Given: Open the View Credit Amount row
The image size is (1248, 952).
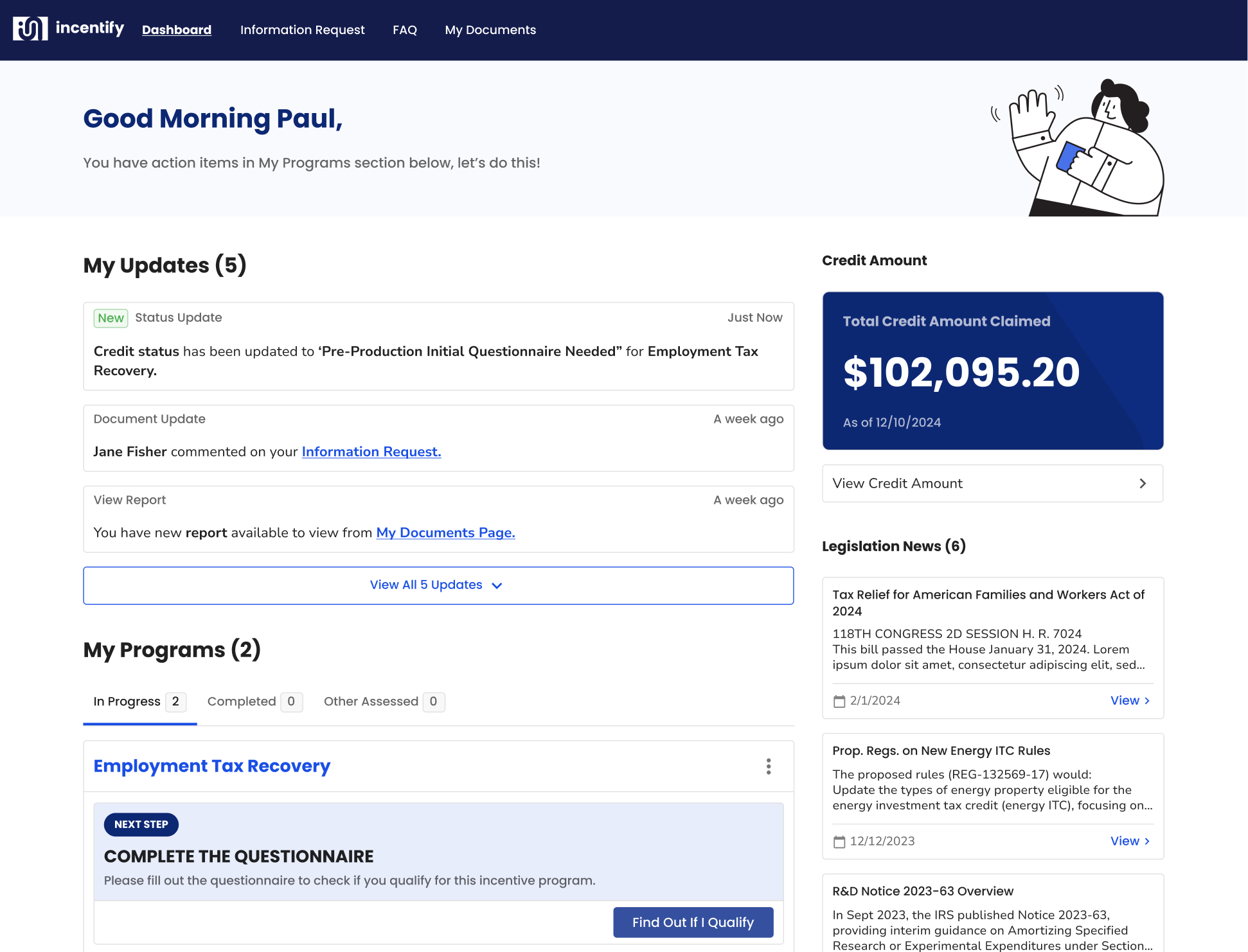Looking at the screenshot, I should pyautogui.click(x=992, y=484).
